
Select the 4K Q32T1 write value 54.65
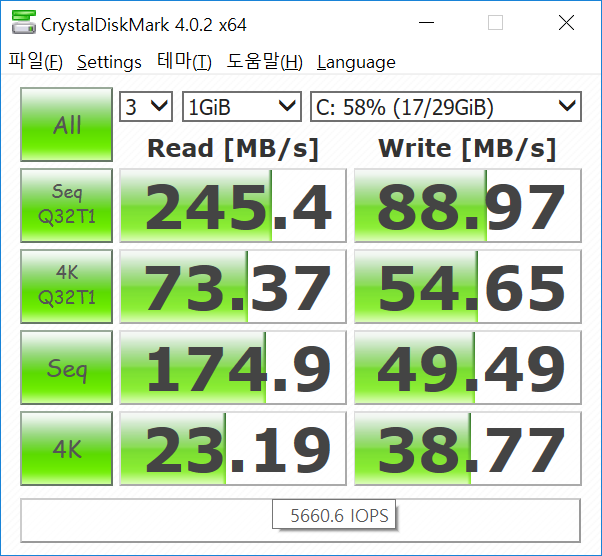tap(468, 286)
